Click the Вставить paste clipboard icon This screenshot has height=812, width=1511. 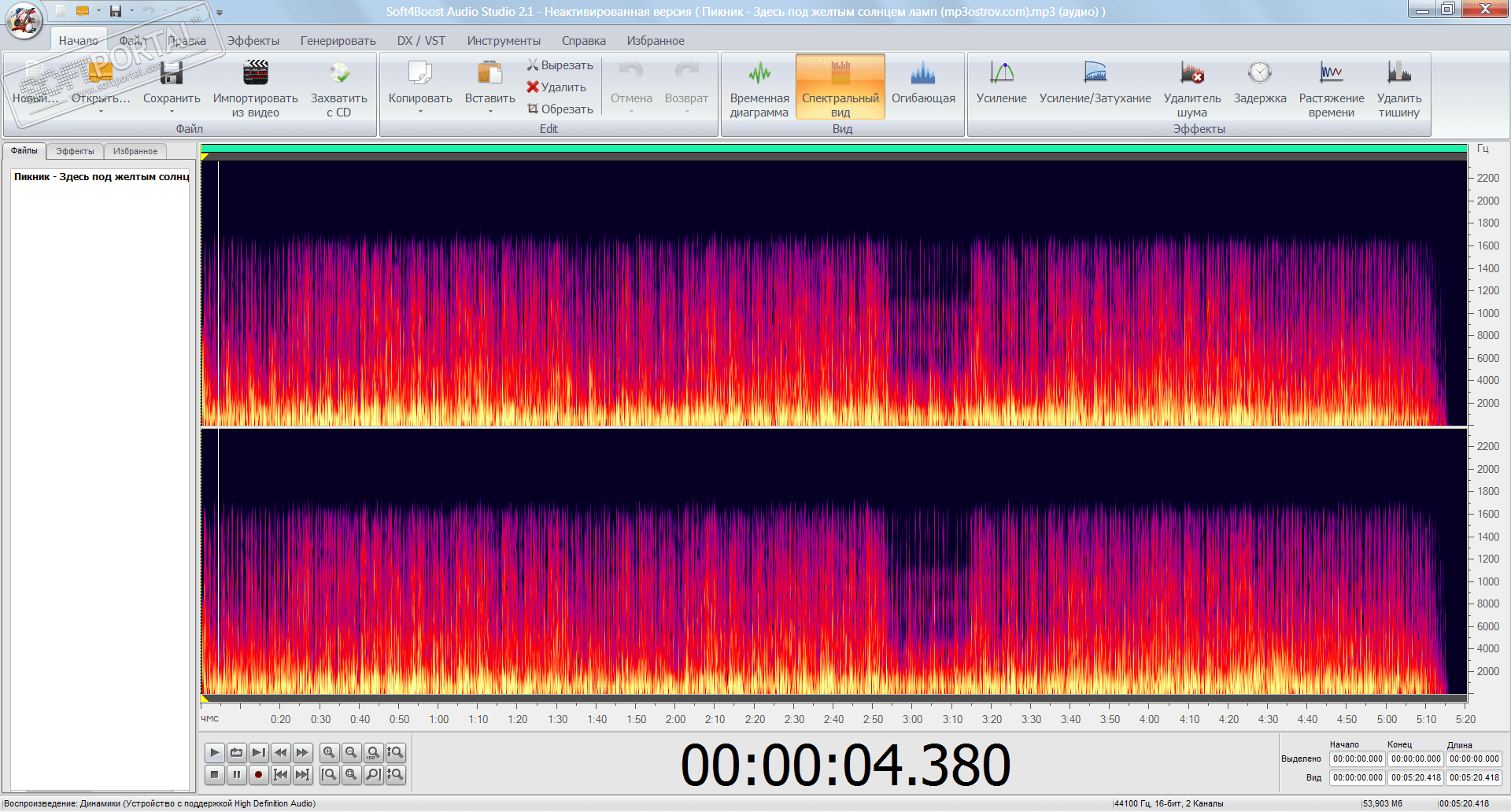[x=490, y=73]
